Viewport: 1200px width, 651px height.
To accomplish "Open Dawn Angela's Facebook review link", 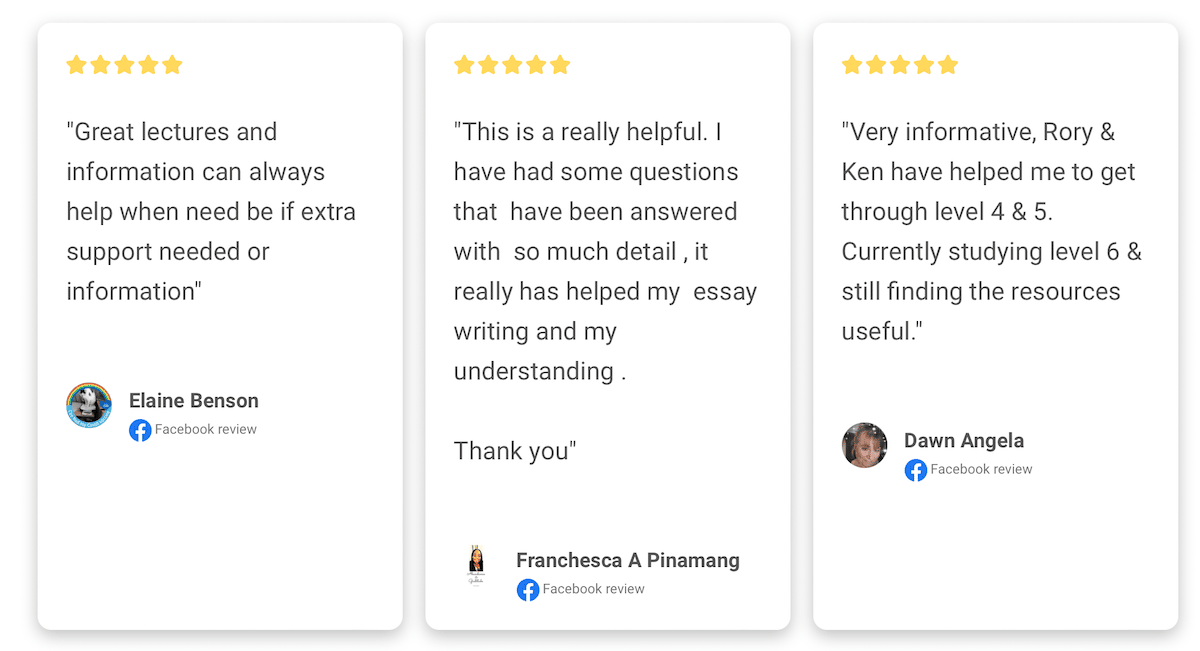I will [982, 470].
